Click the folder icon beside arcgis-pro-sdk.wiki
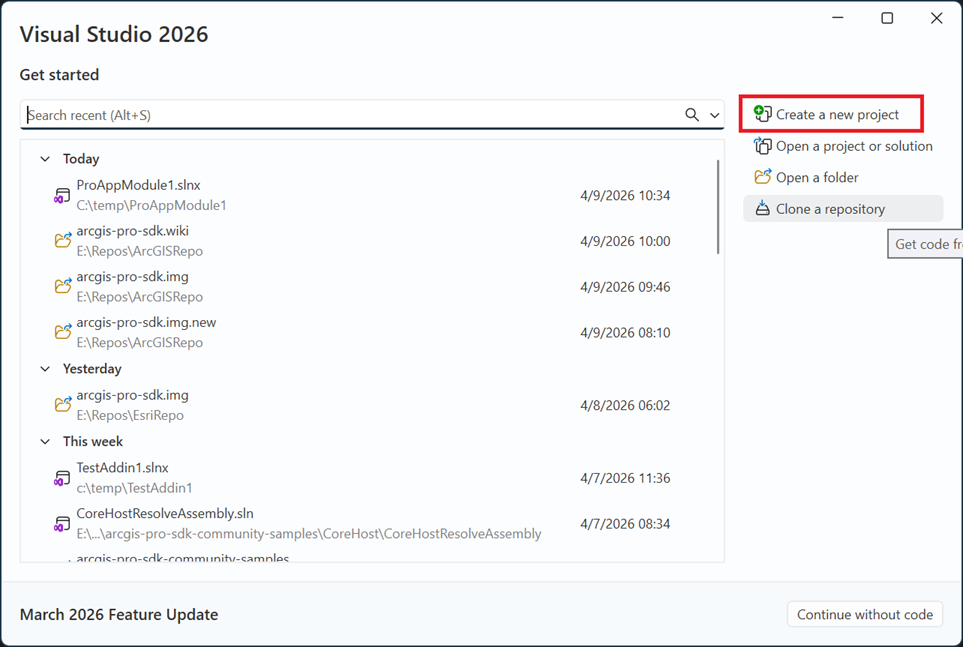 point(63,240)
